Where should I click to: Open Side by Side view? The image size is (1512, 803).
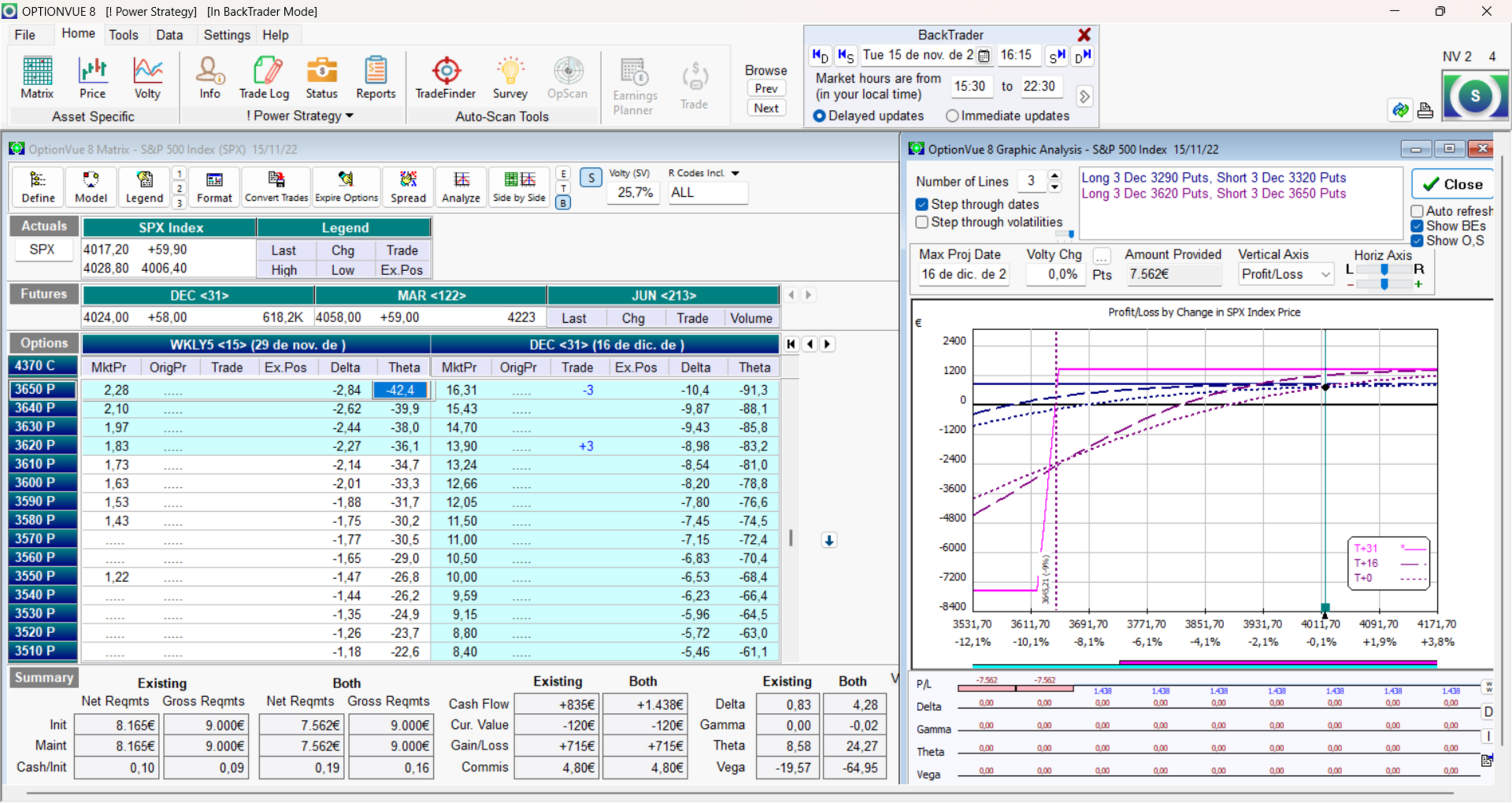point(519,187)
